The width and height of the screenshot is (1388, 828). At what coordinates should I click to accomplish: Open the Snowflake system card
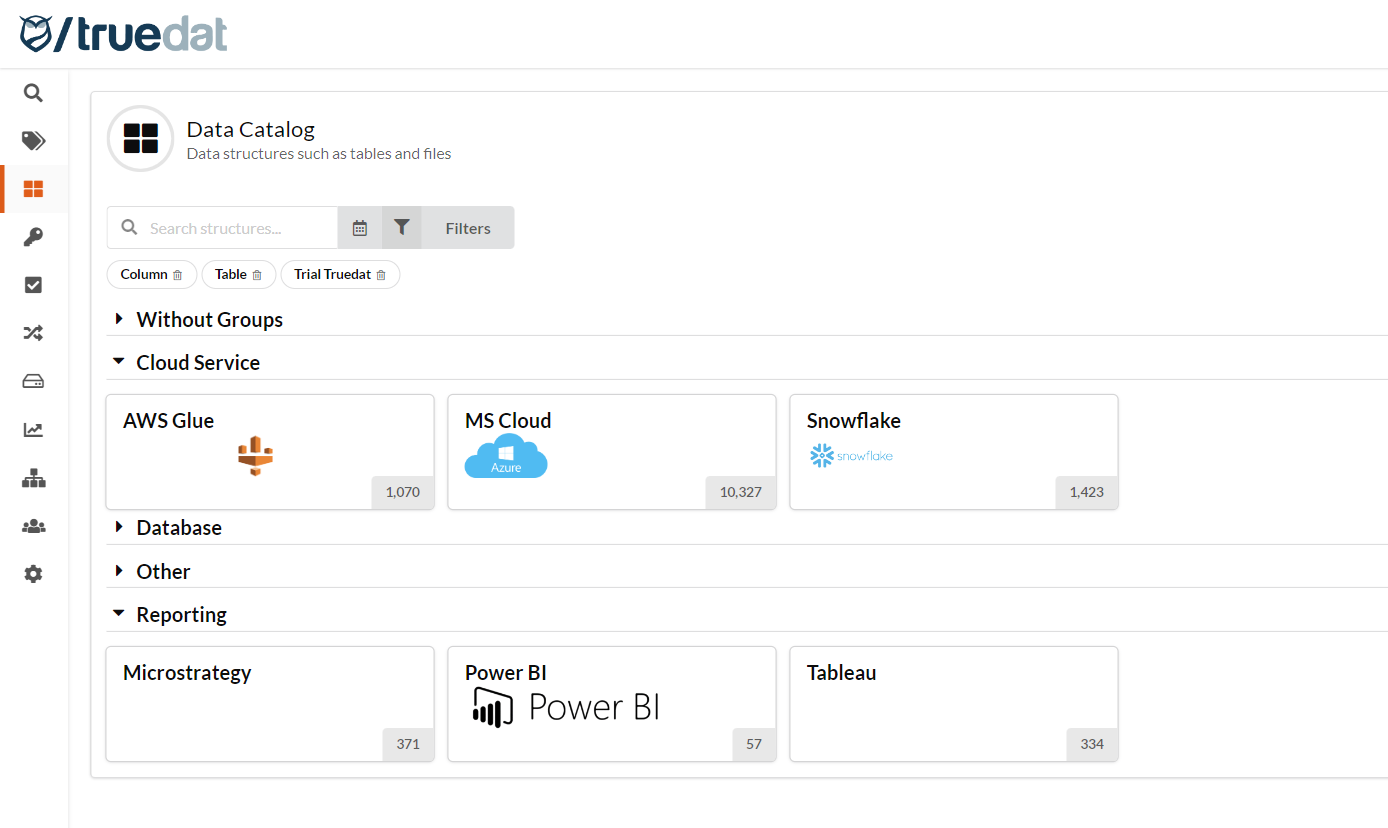point(953,451)
